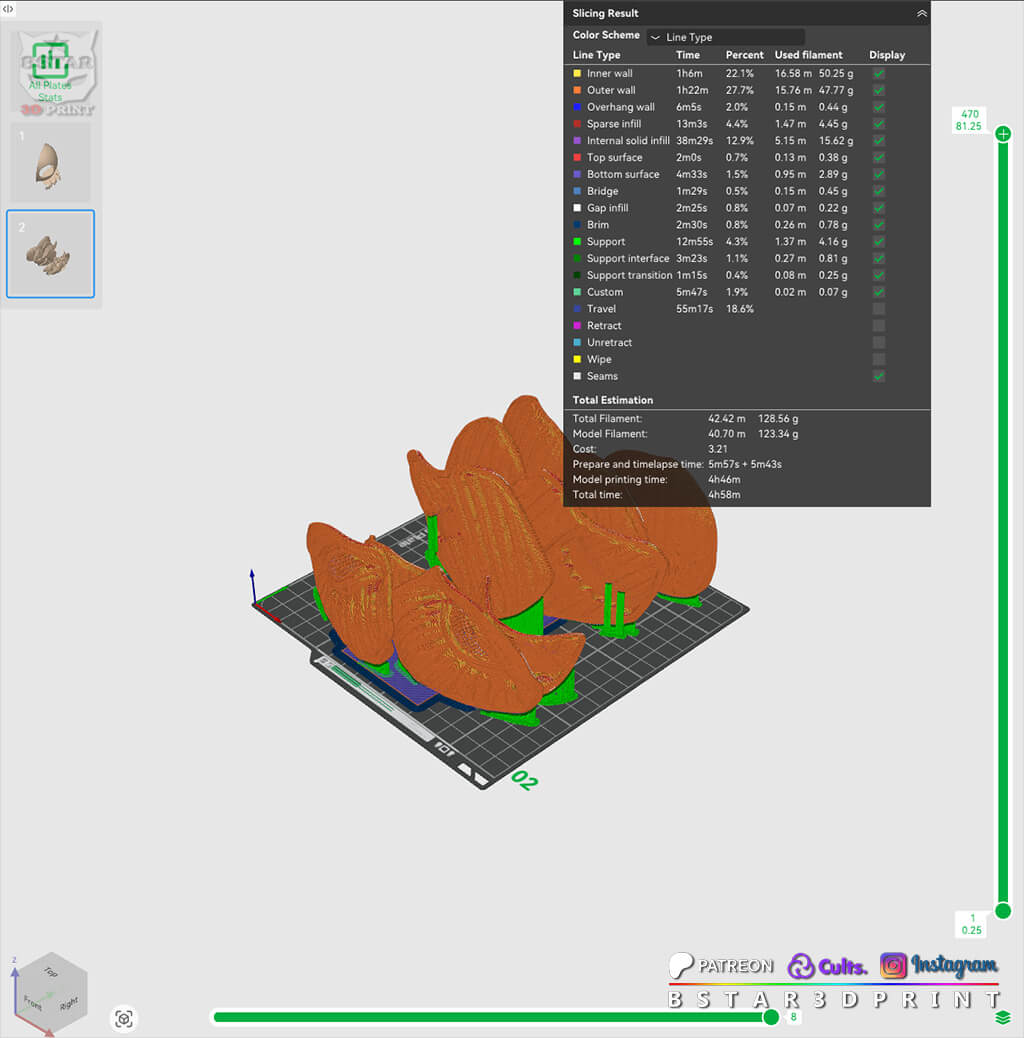Click the 'Top surface' row label
The image size is (1024, 1038).
tap(614, 158)
